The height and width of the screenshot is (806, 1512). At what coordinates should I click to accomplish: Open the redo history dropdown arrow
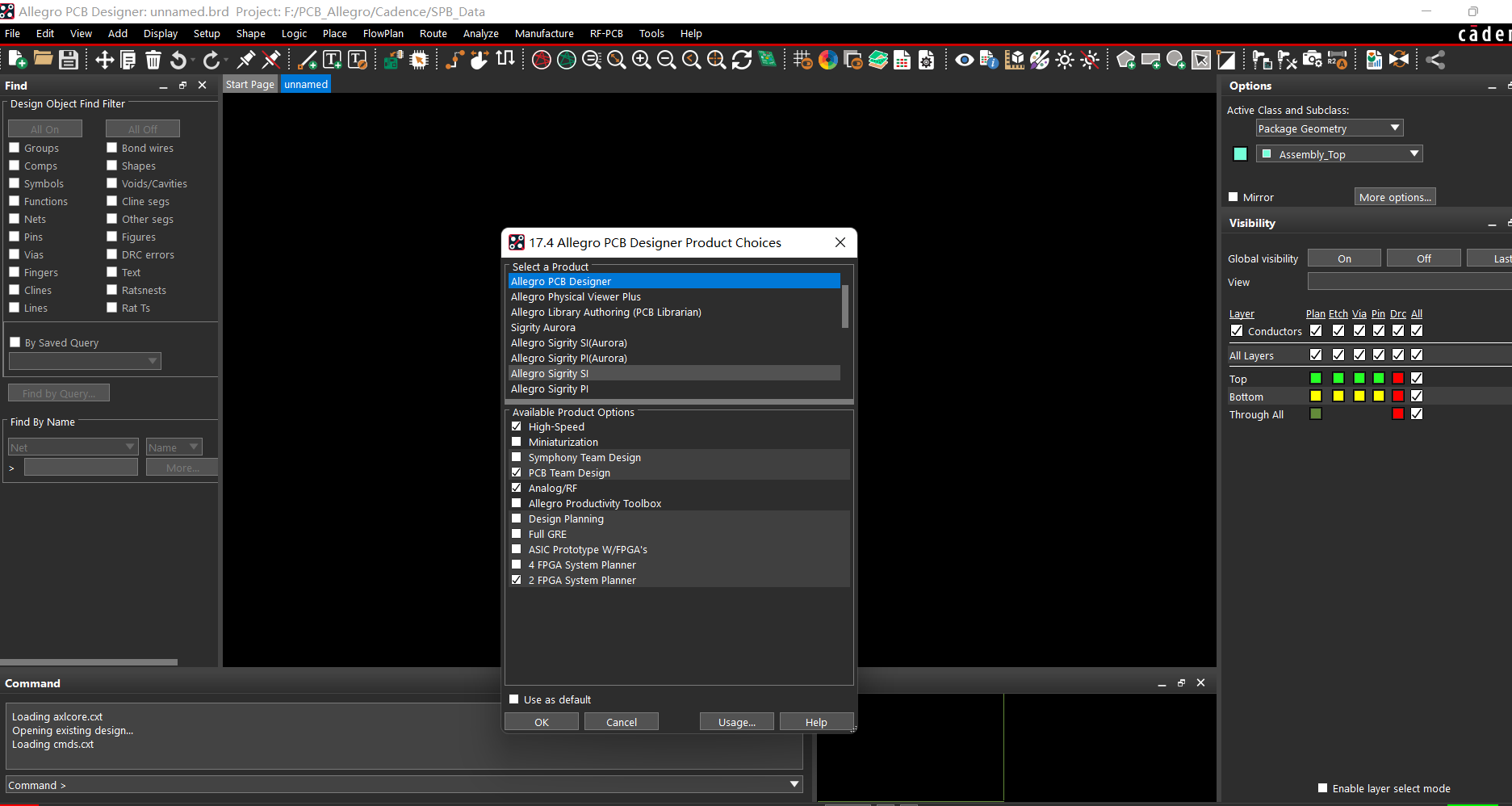coord(227,60)
